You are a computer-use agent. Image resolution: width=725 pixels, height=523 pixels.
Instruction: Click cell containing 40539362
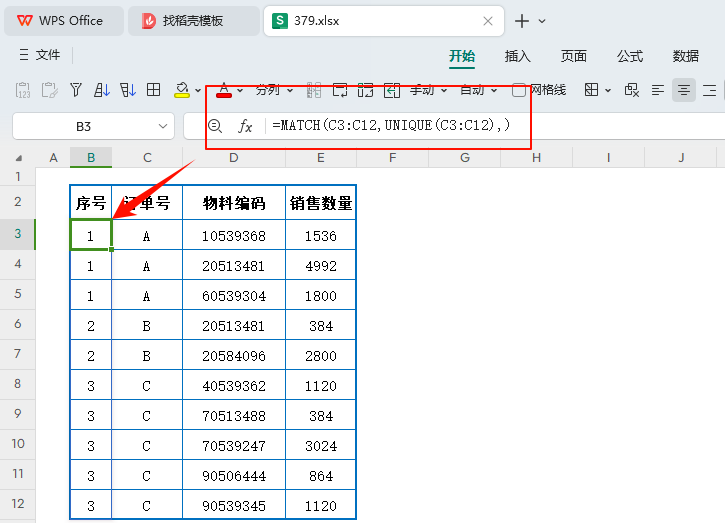click(234, 387)
